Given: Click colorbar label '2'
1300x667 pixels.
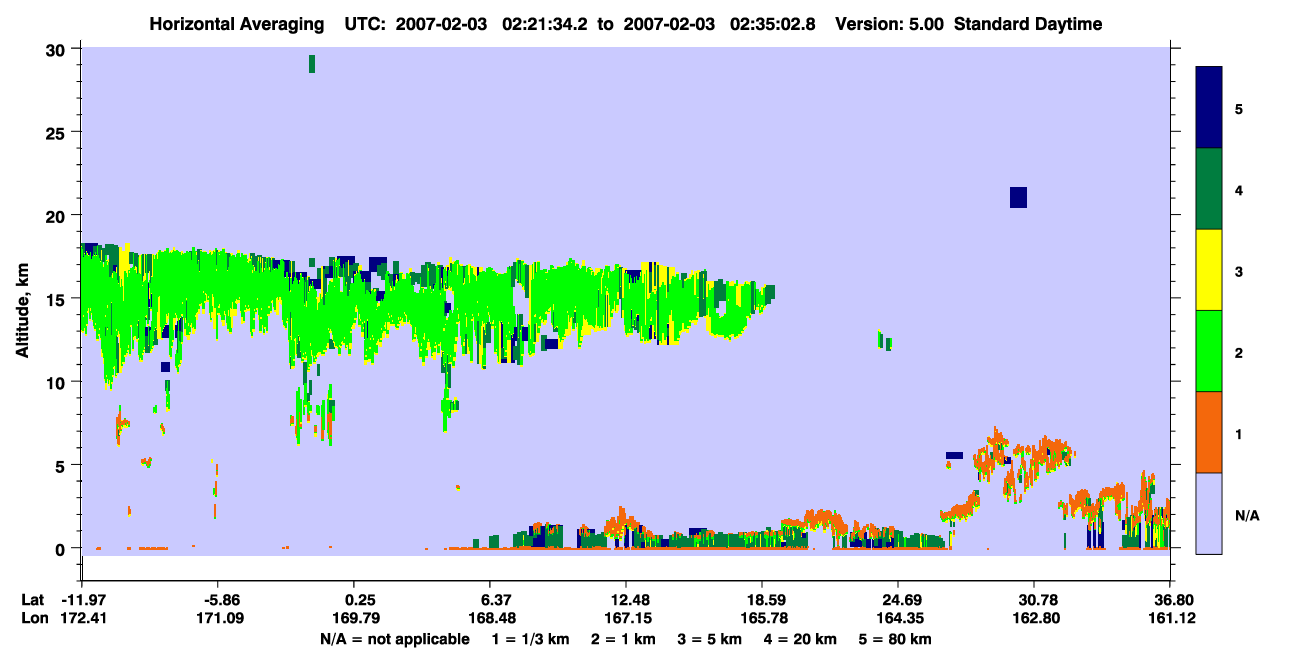Looking at the screenshot, I should [x=1239, y=352].
